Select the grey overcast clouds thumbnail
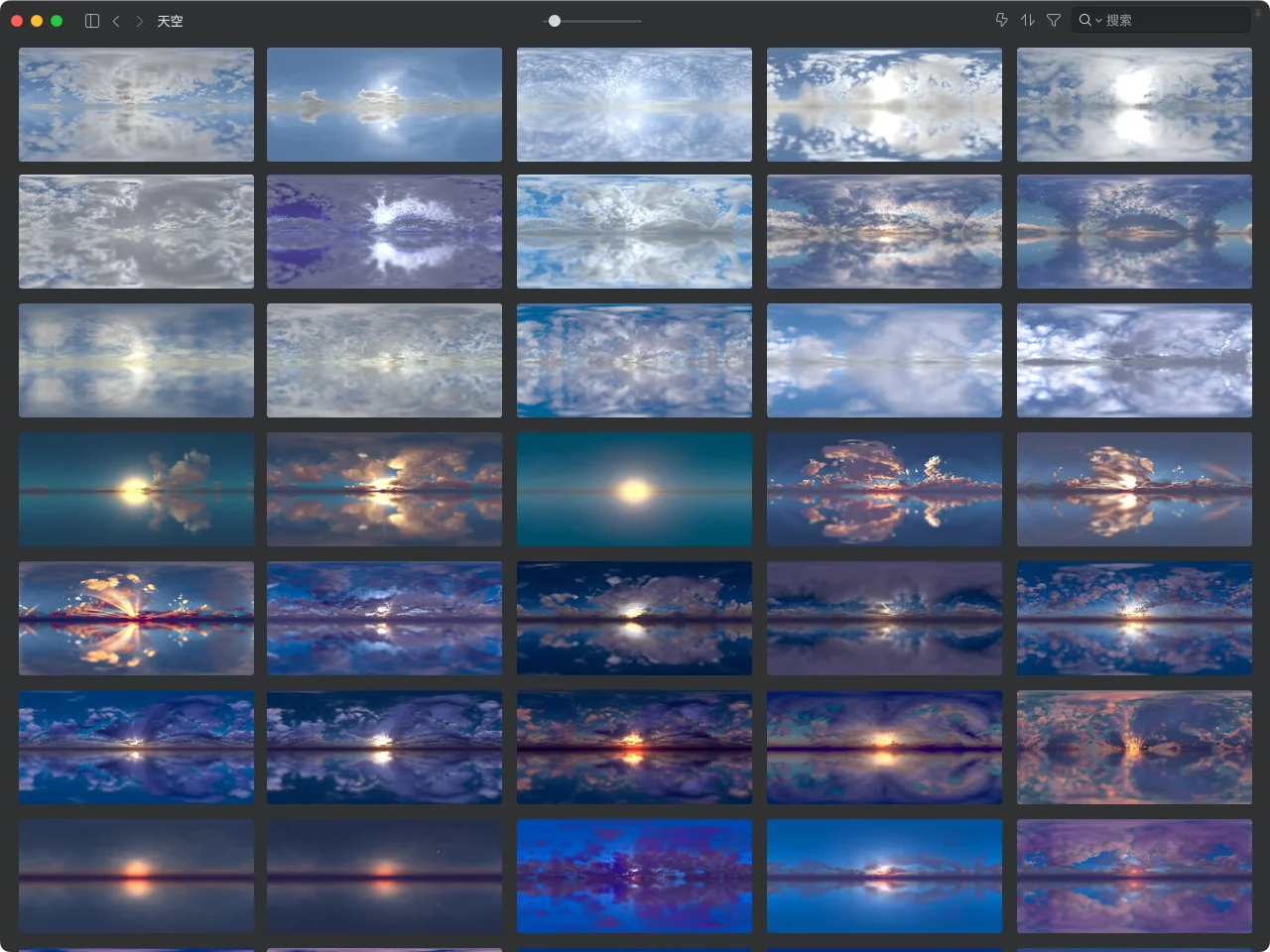The width and height of the screenshot is (1270, 952). tap(136, 231)
